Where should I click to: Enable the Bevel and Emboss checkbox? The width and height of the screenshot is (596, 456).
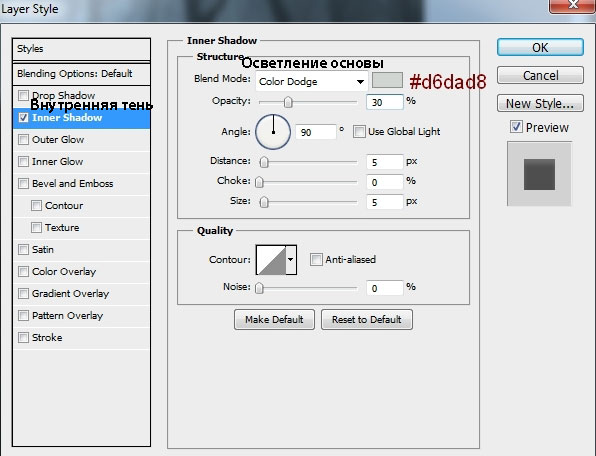click(24, 184)
